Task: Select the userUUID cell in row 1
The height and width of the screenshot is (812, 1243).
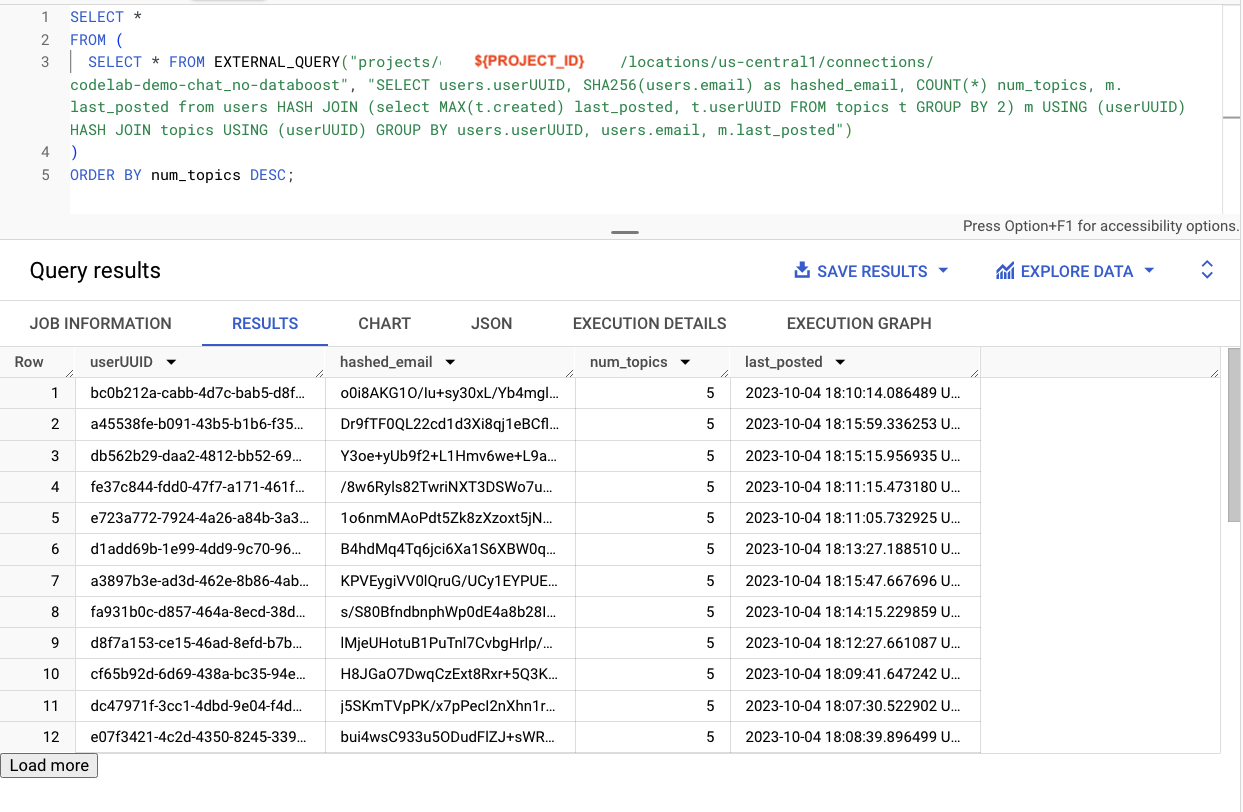Action: click(200, 393)
